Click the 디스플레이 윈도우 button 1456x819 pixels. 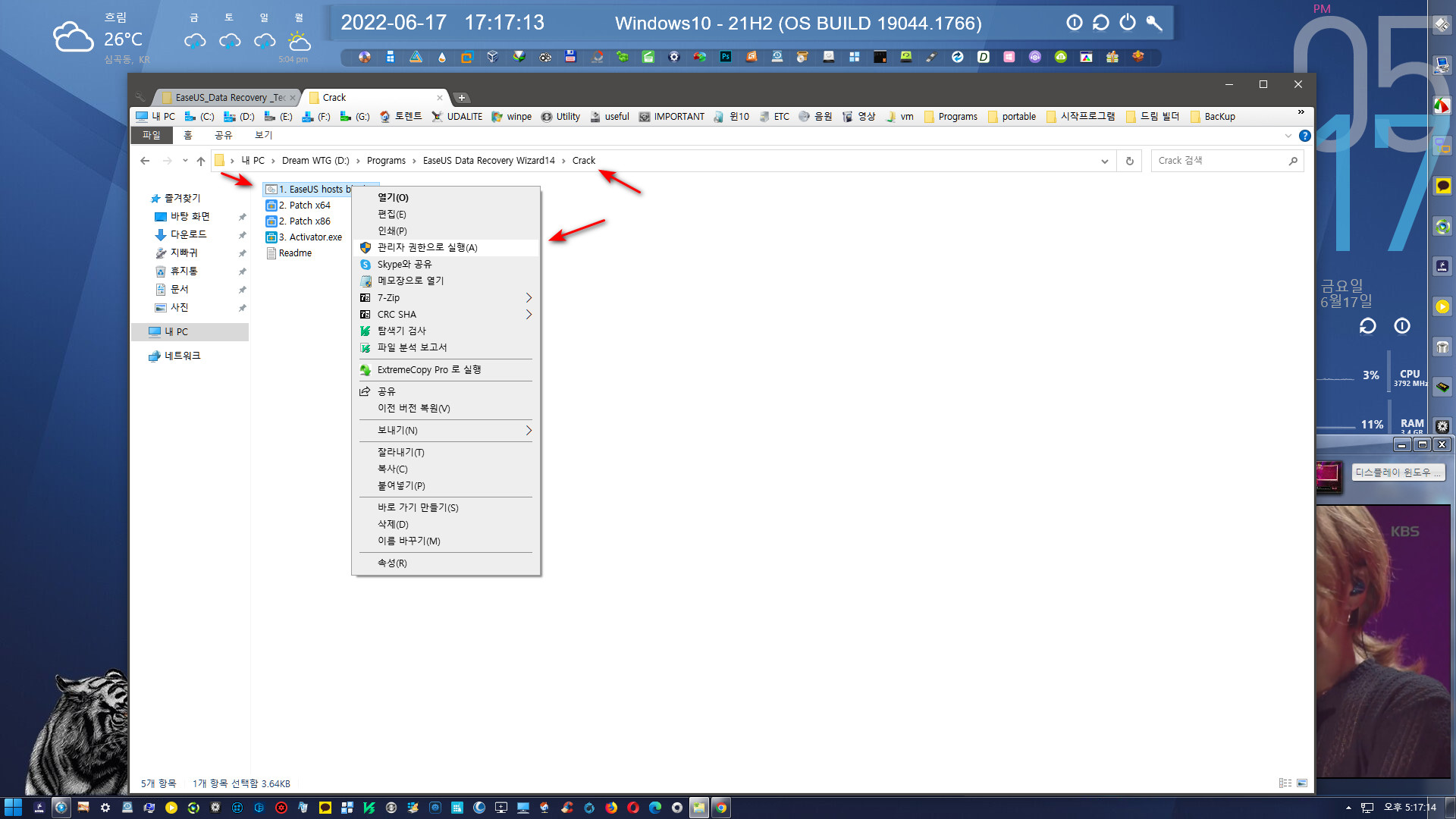click(x=1398, y=472)
